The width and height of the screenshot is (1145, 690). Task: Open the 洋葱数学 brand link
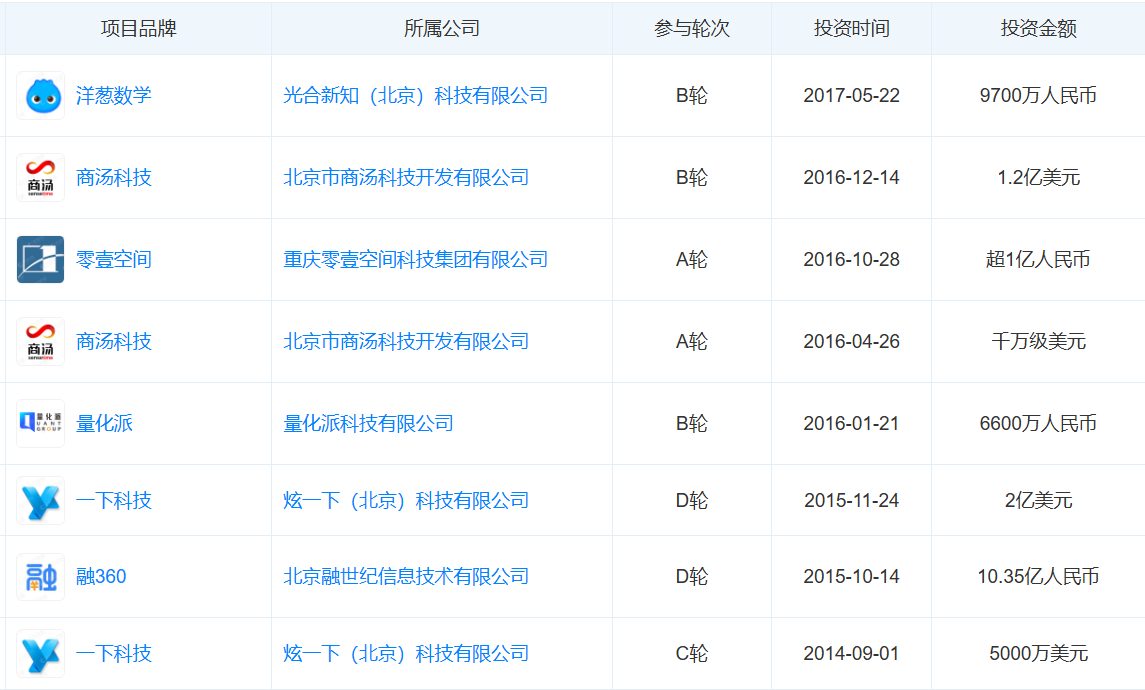[114, 96]
